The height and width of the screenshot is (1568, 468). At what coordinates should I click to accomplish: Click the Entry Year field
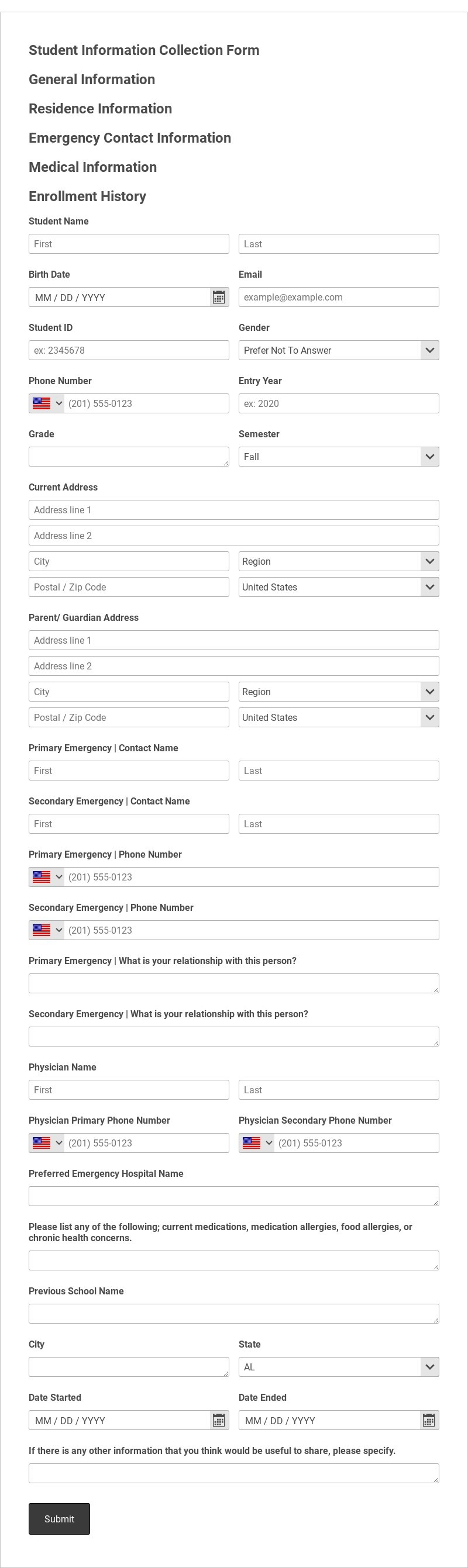coord(339,403)
